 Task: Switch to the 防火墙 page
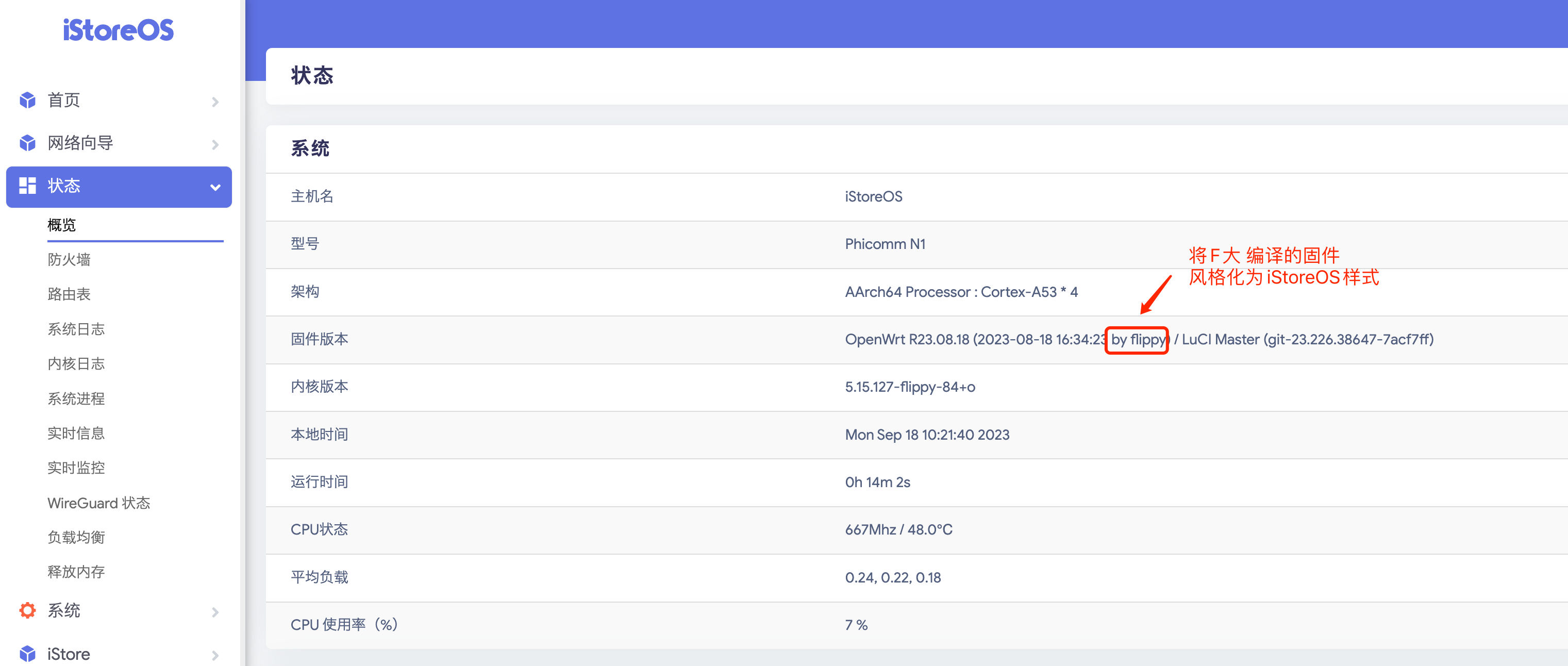point(69,259)
